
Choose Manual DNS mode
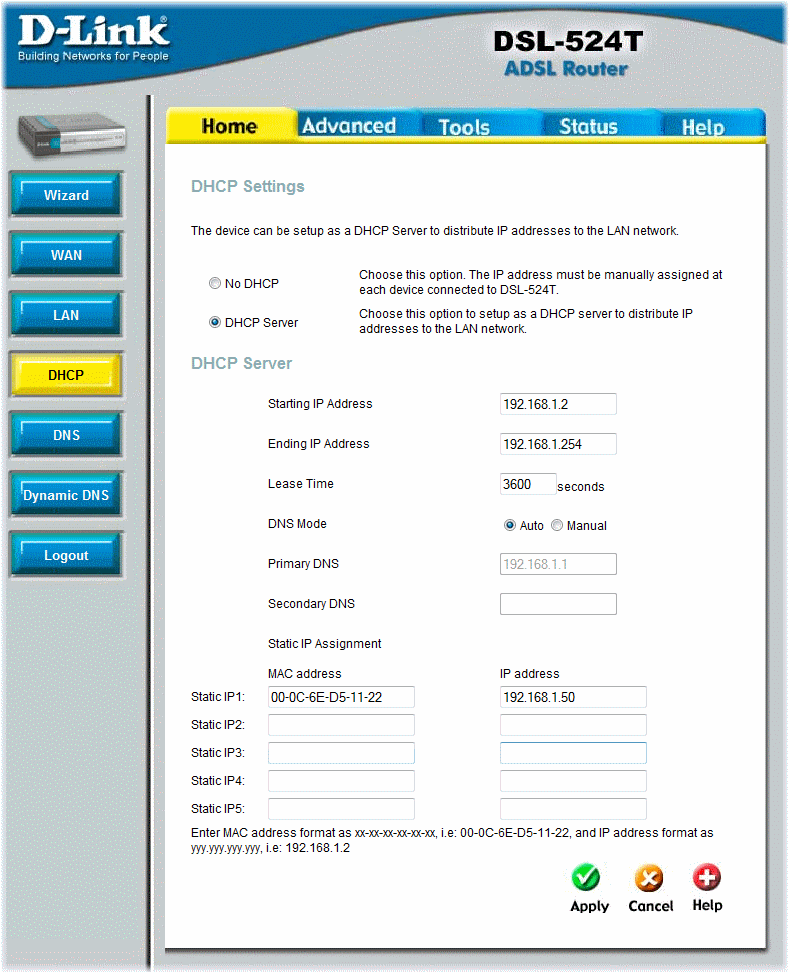pos(557,525)
